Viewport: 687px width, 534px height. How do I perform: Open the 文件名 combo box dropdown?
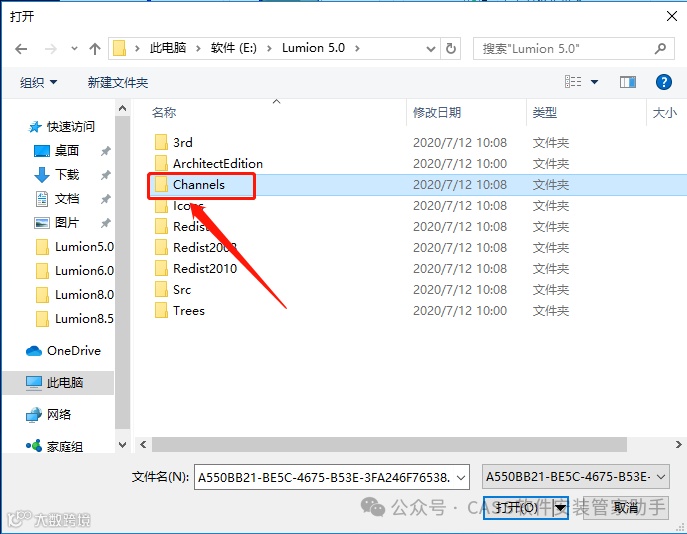(x=461, y=477)
